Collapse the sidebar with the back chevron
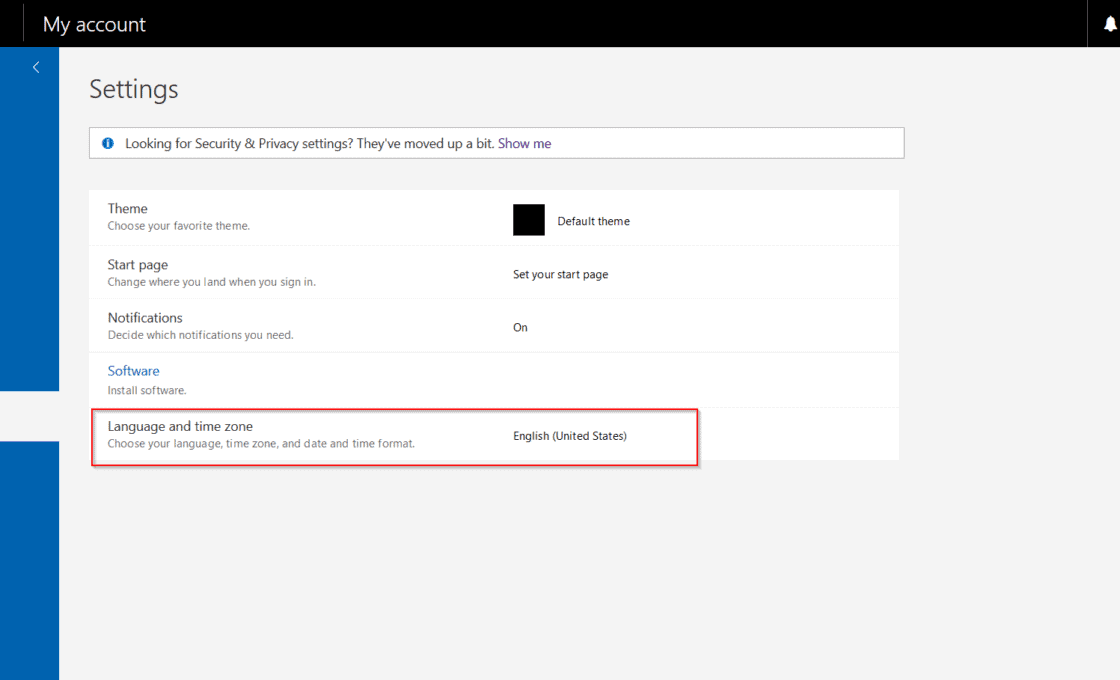This screenshot has height=680, width=1120. tap(36, 68)
